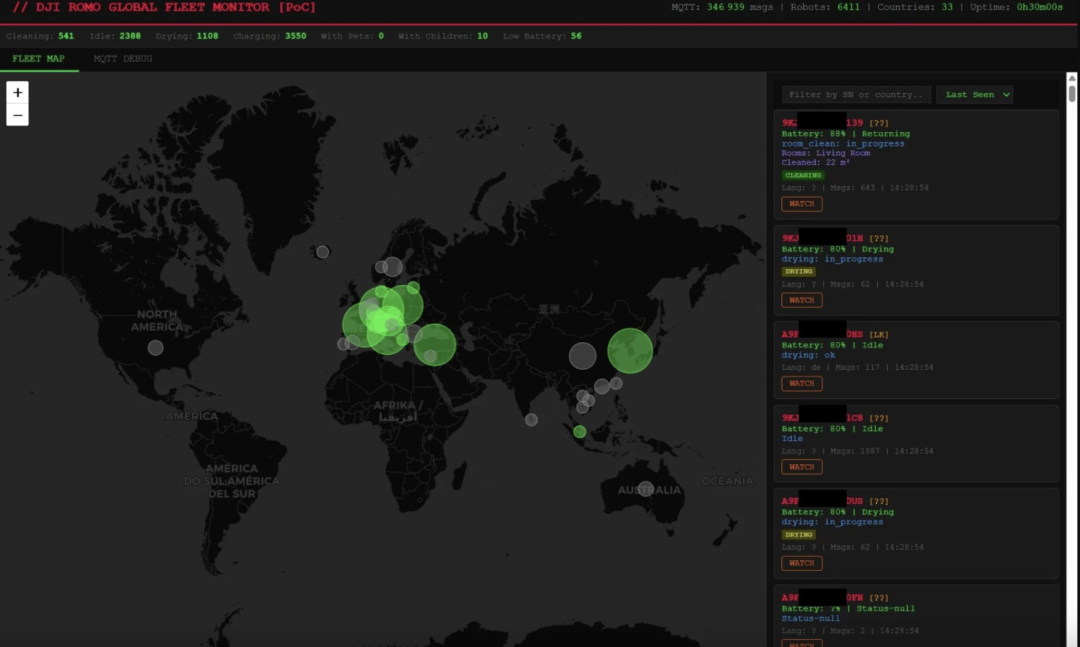Click the large green circle over the Middle East
The image size is (1080, 647).
[435, 345]
